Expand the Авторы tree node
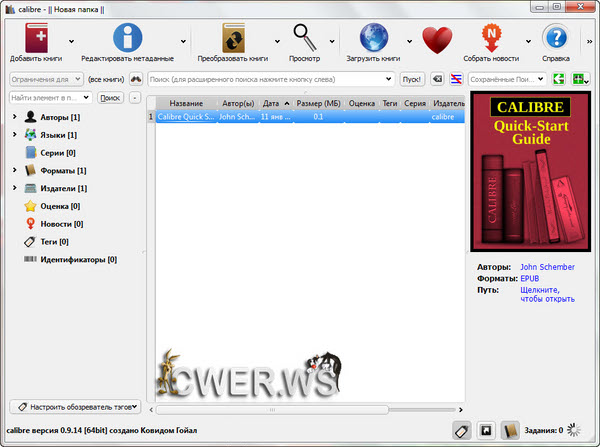The width and height of the screenshot is (600, 447). click(x=15, y=118)
